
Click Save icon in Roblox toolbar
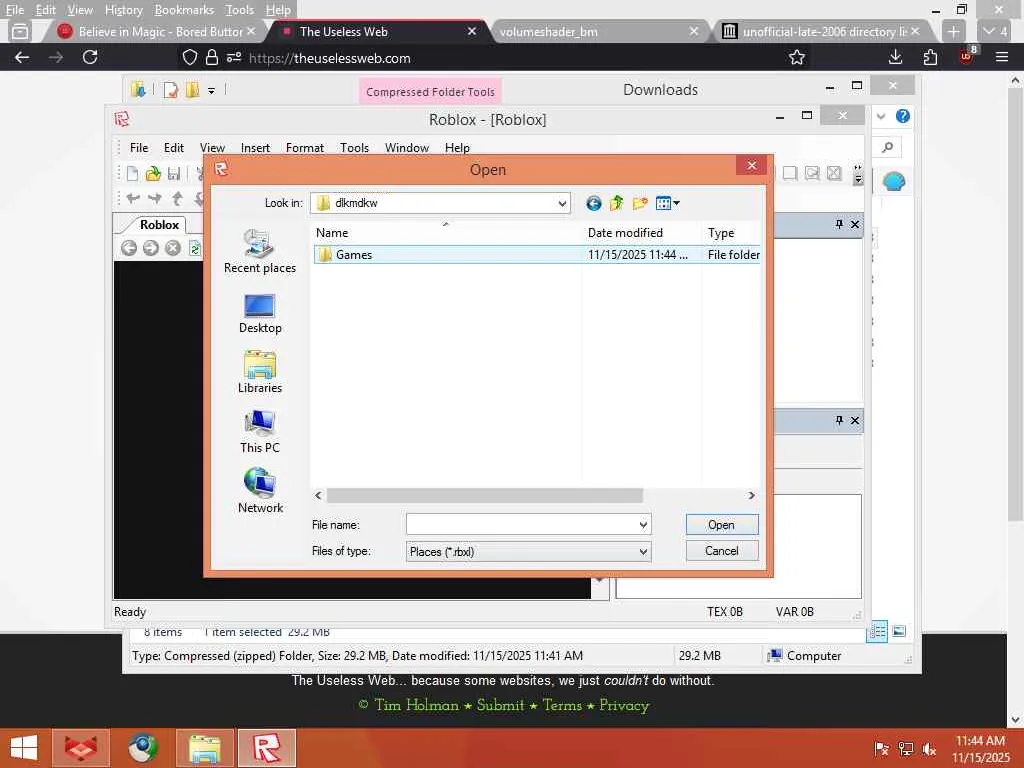click(174, 173)
